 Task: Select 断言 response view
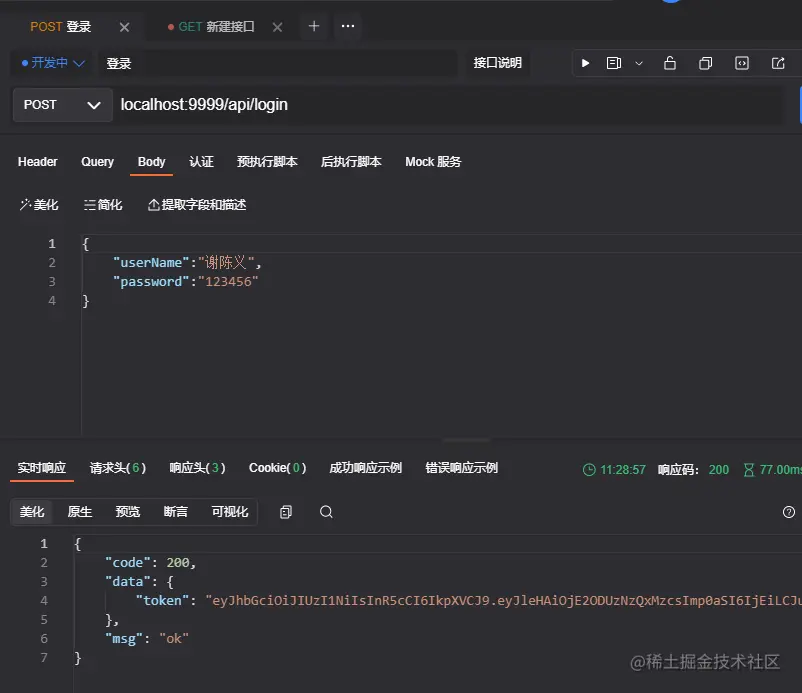click(176, 511)
